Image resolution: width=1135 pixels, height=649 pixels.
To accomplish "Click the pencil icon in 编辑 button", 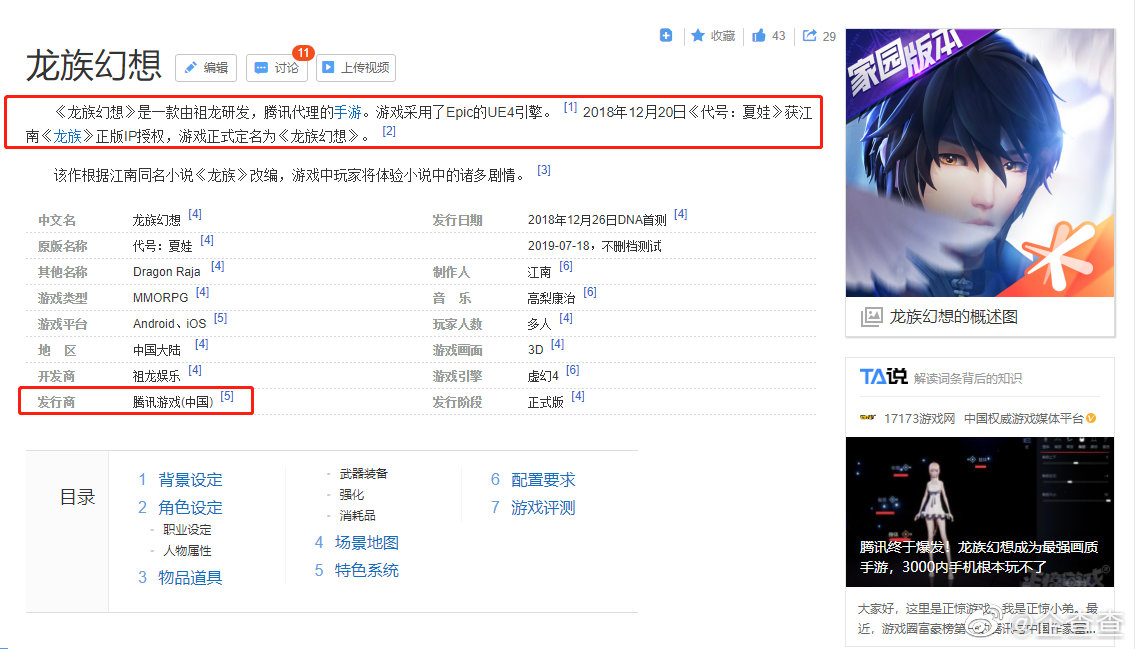I will tap(190, 67).
